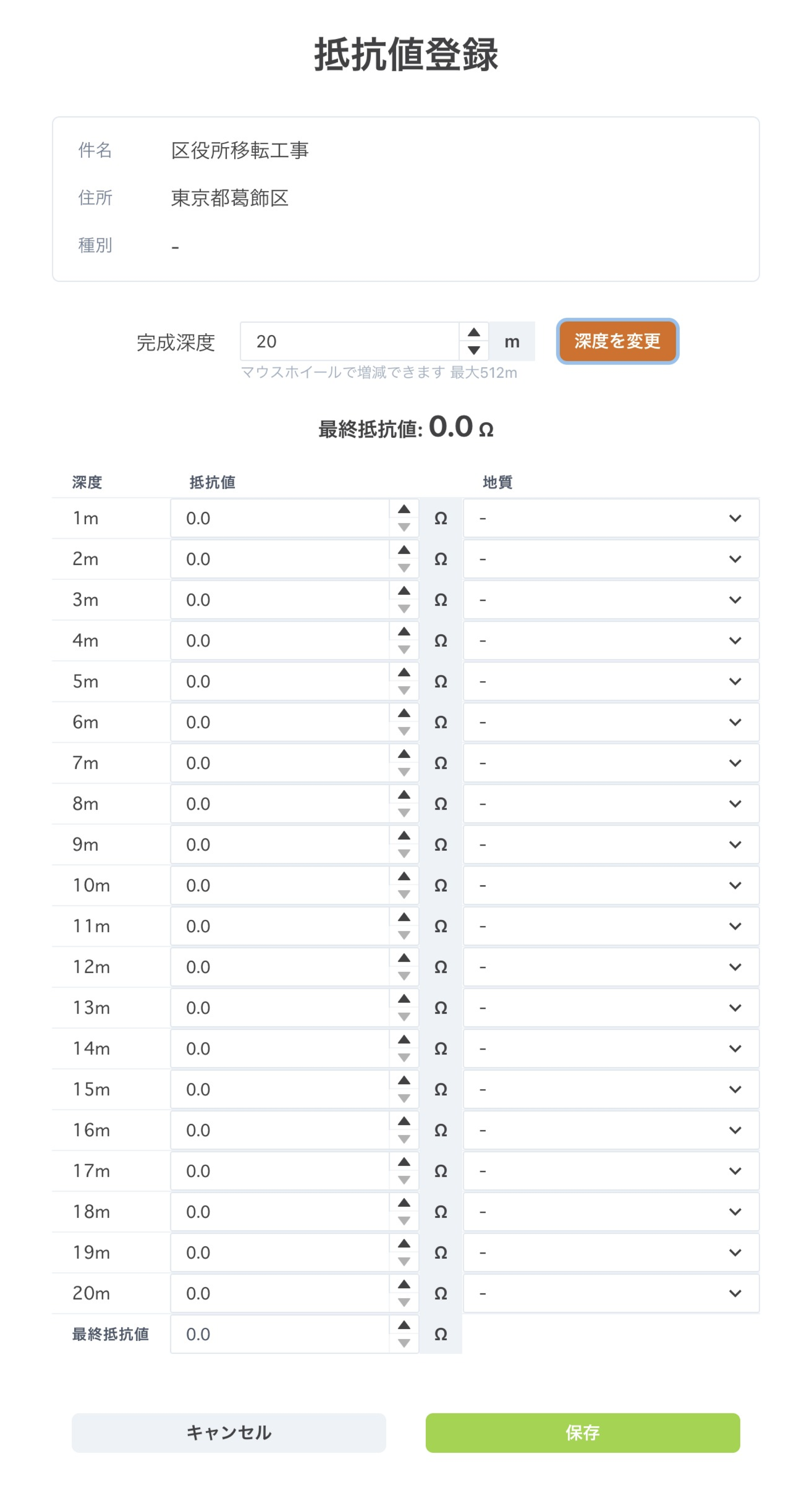Decrease the 12m resistance value

click(404, 976)
